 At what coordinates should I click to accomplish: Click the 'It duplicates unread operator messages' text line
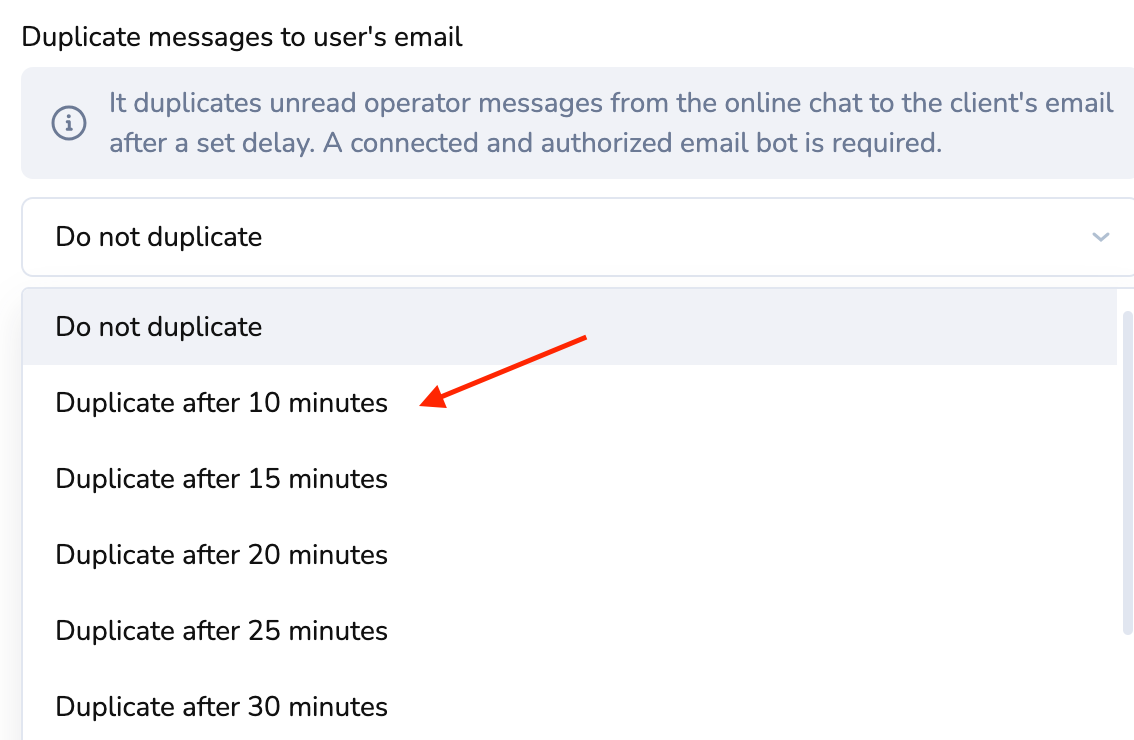[610, 103]
